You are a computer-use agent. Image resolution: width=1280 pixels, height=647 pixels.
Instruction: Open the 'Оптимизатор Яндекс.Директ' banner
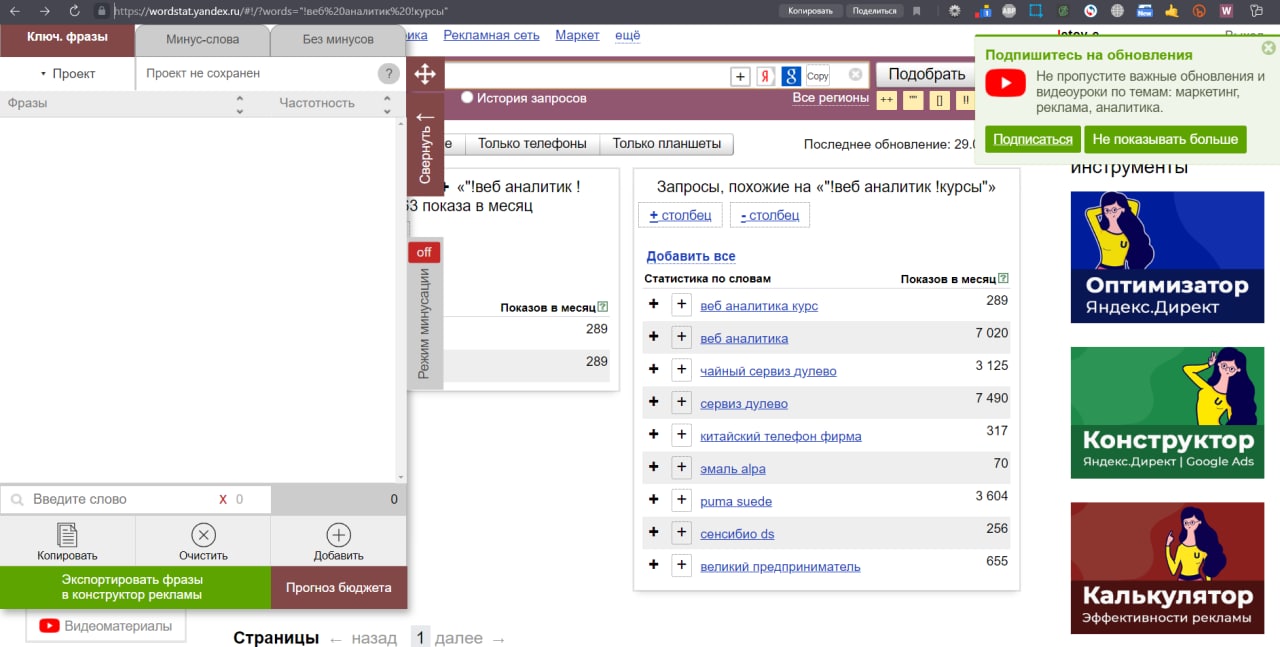[1167, 257]
